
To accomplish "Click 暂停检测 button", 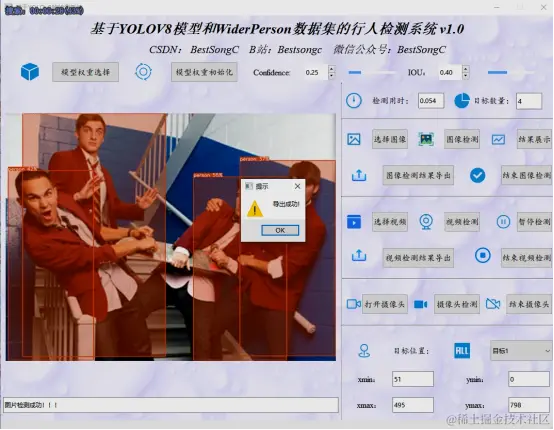I will [x=534, y=222].
